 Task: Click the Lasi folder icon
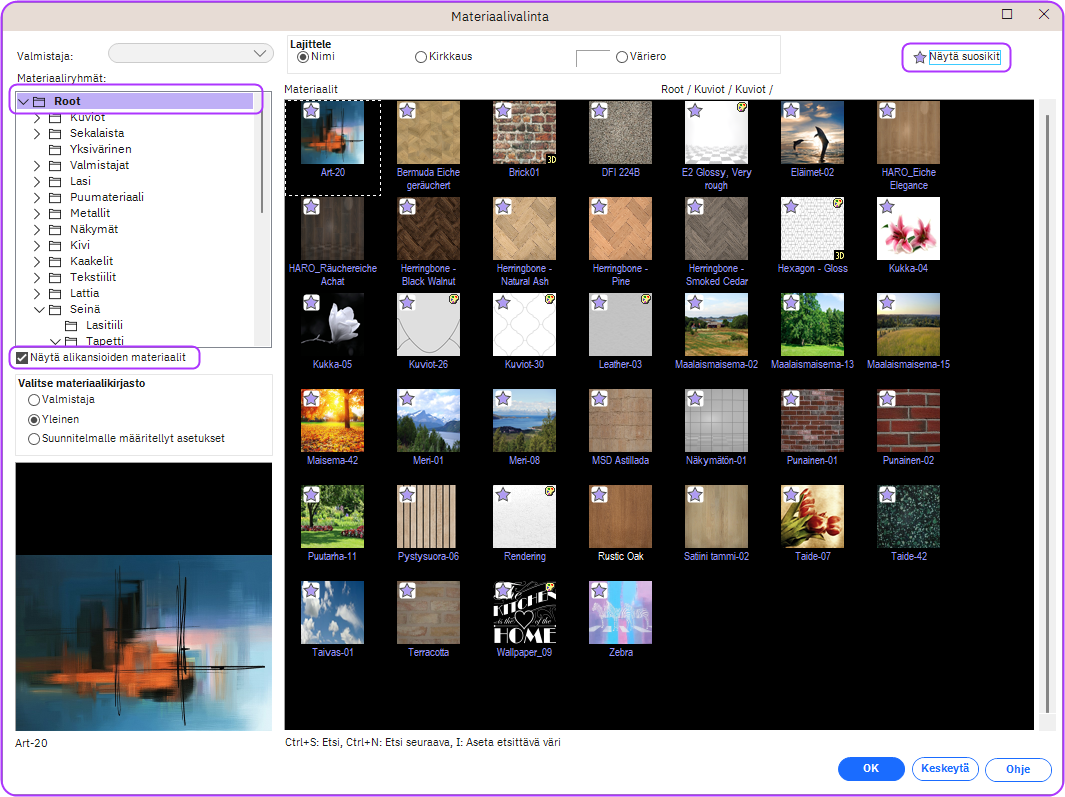tap(55, 181)
